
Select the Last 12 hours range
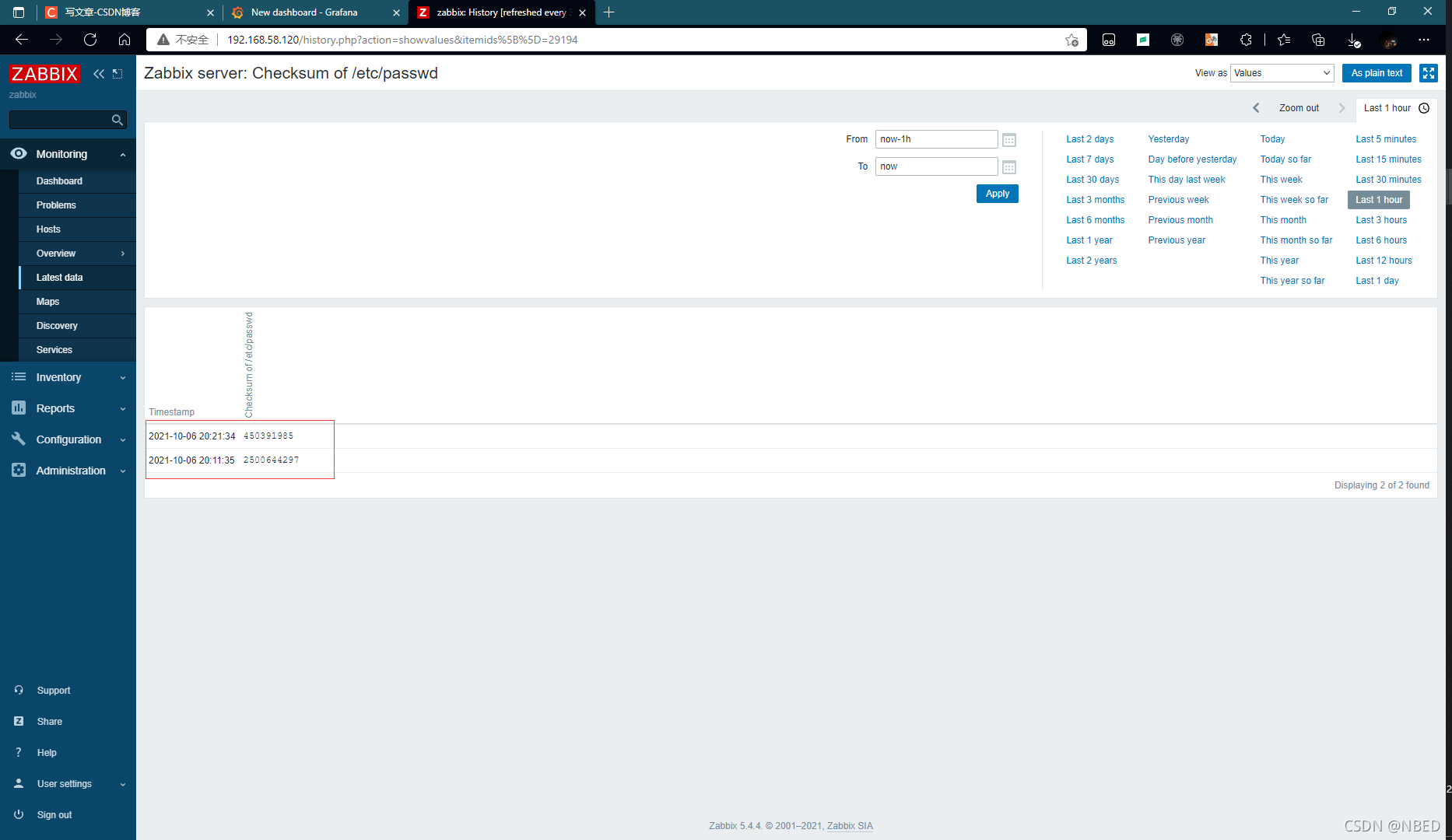click(1384, 261)
